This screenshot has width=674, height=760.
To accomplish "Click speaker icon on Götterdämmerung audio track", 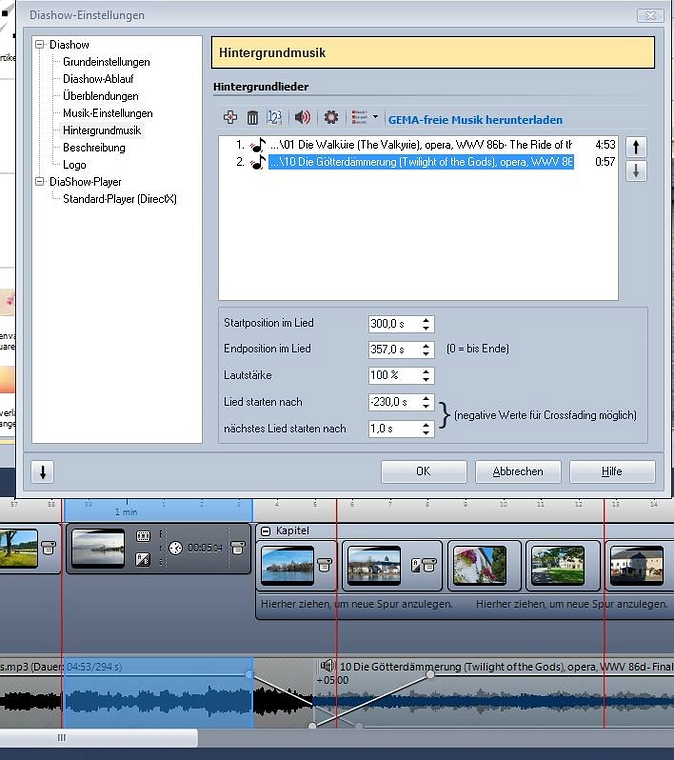I will 327,665.
